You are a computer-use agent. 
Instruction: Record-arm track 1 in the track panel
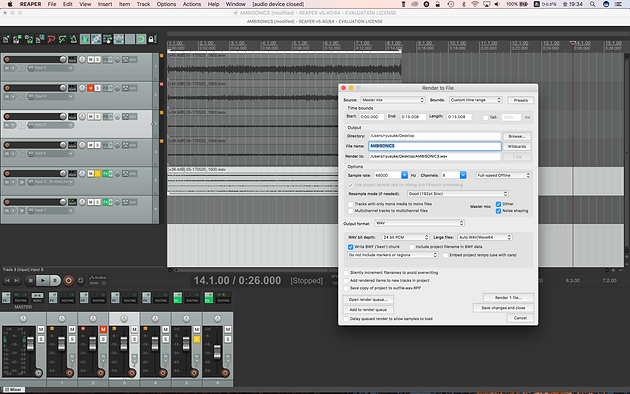(x=7, y=59)
